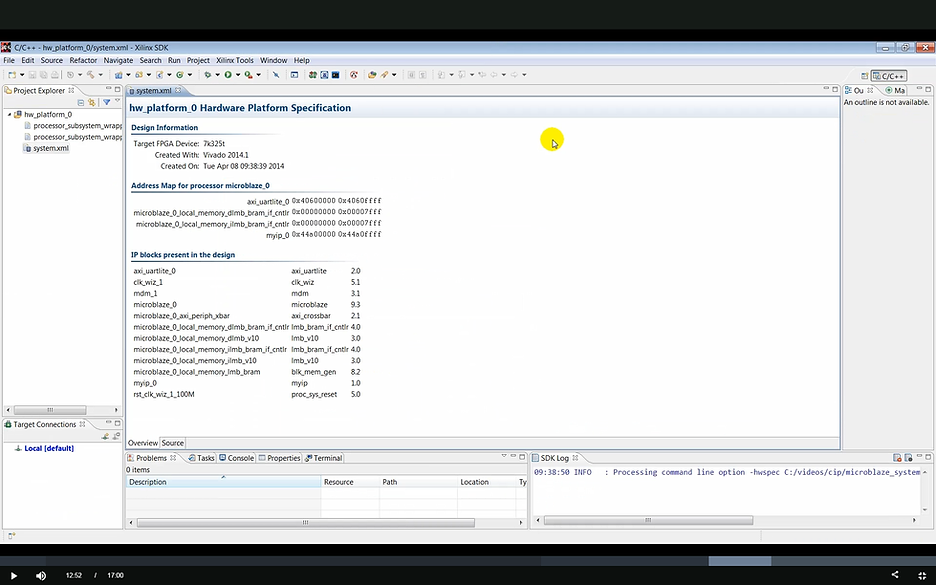
Task: Click the Run icon in the toolbar
Action: tap(228, 75)
